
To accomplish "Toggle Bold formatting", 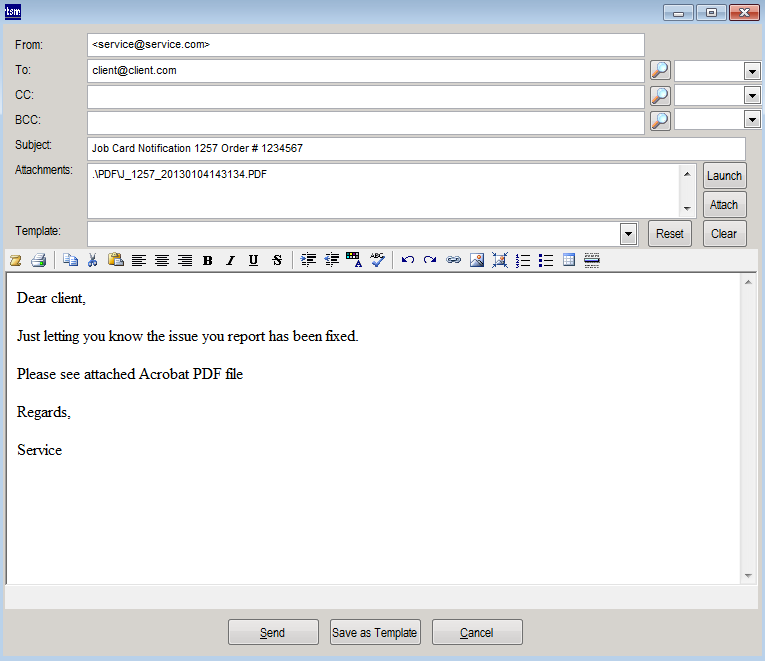I will 207,260.
